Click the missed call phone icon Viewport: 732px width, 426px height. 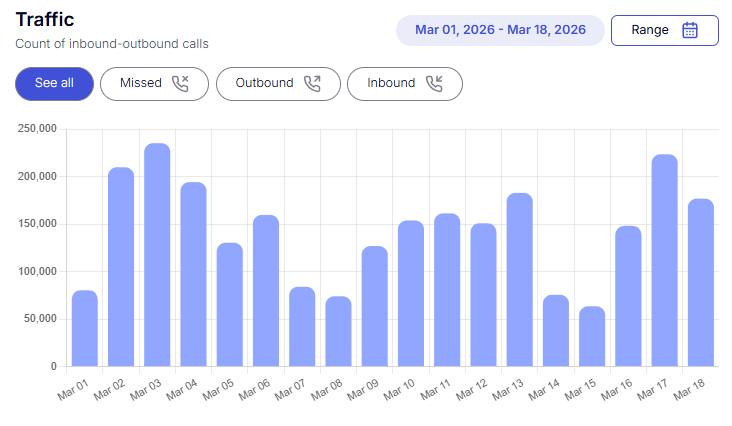[180, 83]
